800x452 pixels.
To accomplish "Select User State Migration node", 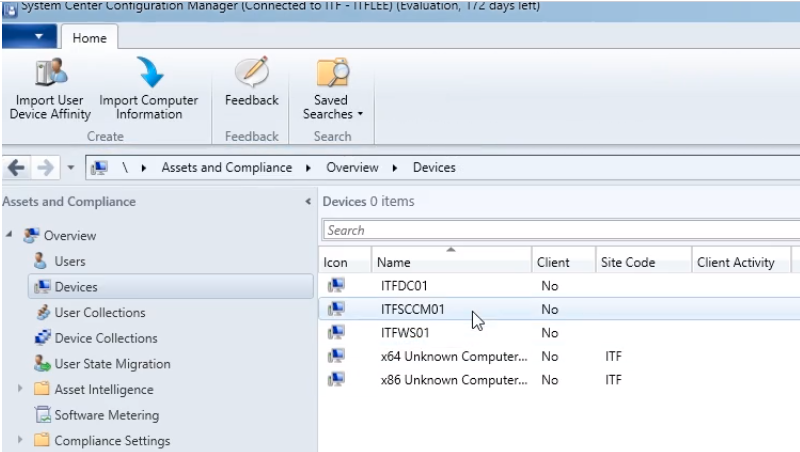I will (112, 364).
